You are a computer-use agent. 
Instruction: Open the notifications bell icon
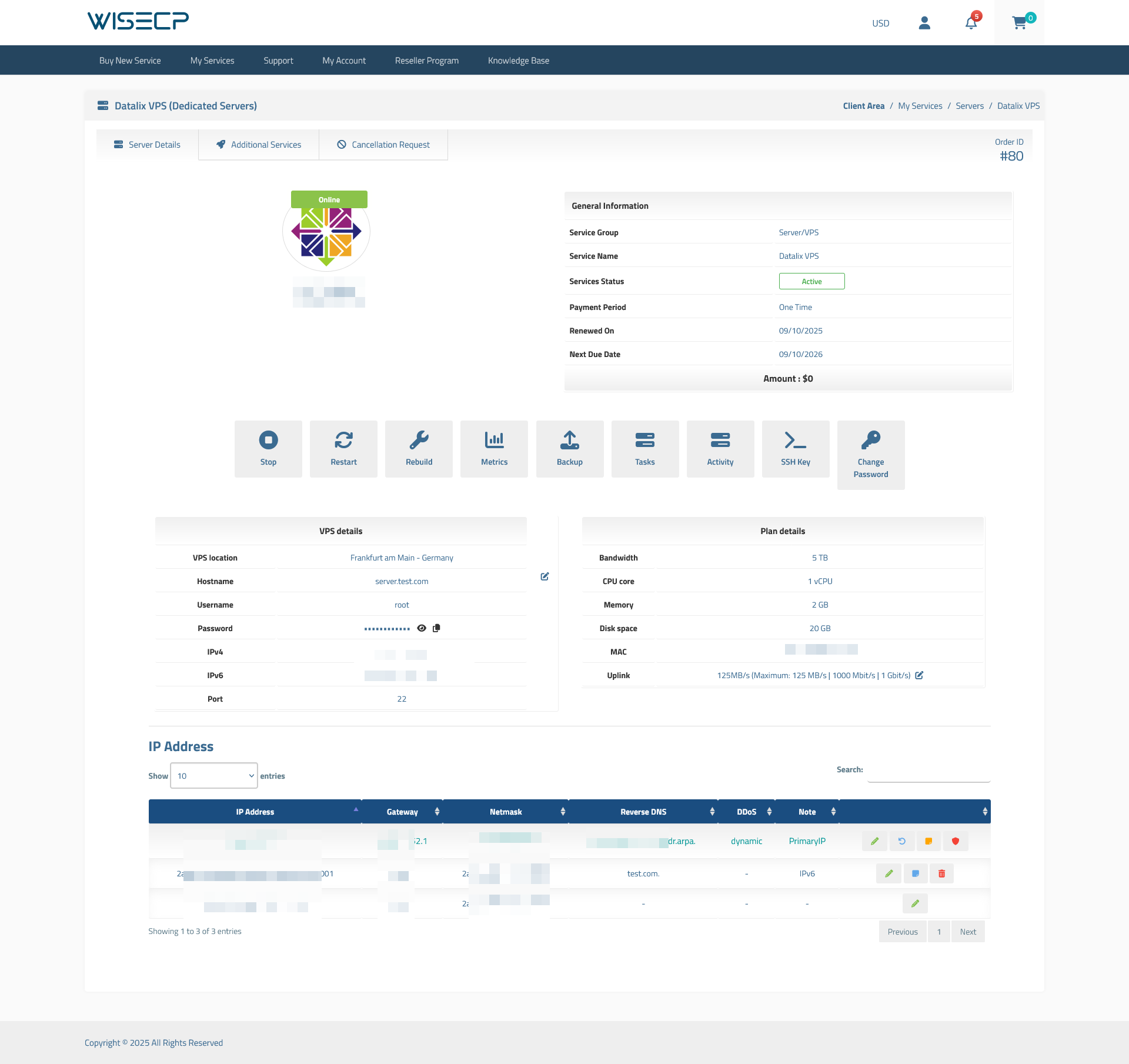point(971,23)
